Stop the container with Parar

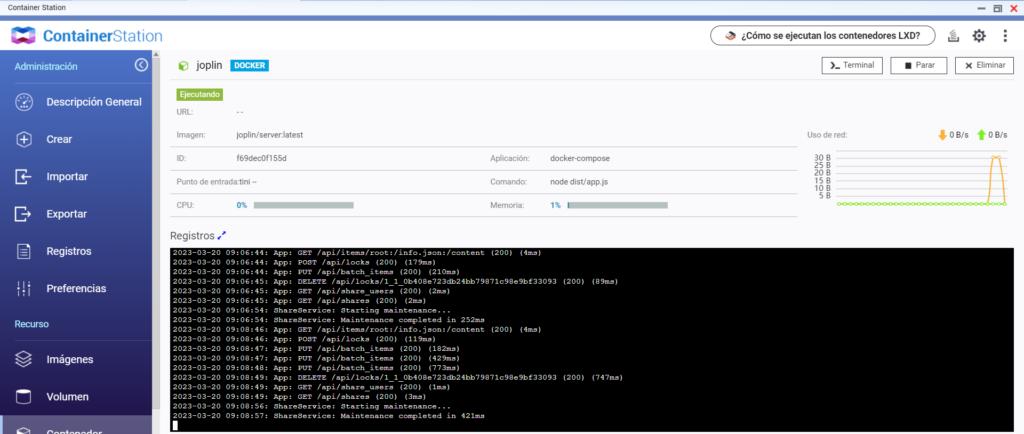pyautogui.click(x=919, y=65)
